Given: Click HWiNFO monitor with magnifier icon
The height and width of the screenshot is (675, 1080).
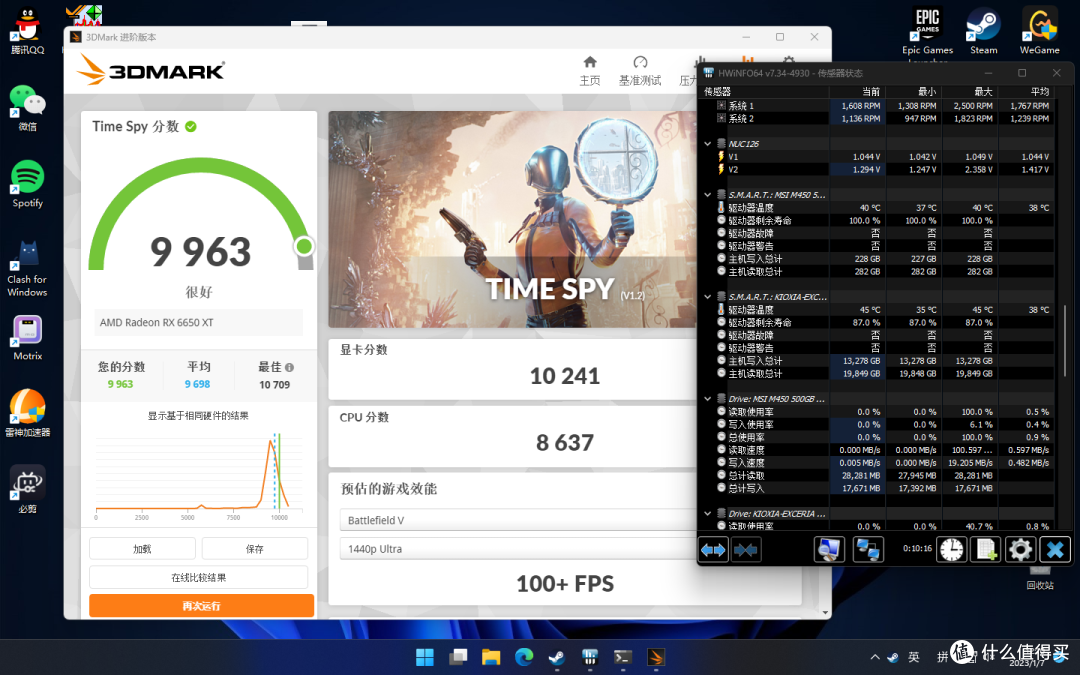Looking at the screenshot, I should click(x=829, y=550).
